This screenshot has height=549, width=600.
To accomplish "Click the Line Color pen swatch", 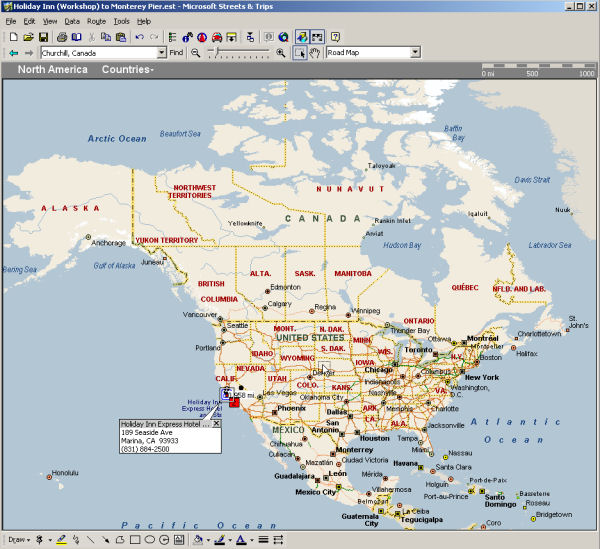I will [220, 540].
